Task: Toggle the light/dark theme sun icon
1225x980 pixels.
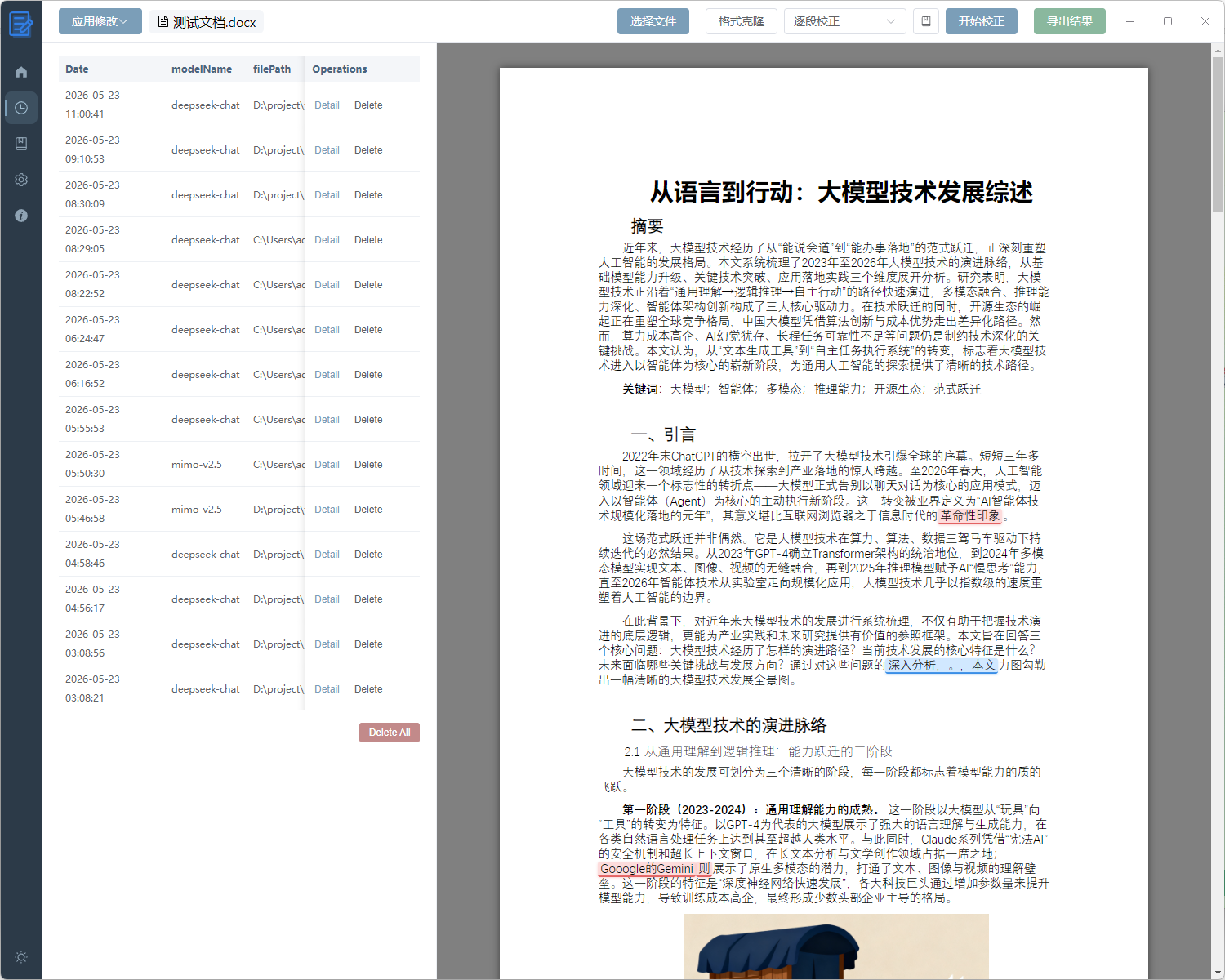Action: (21, 957)
